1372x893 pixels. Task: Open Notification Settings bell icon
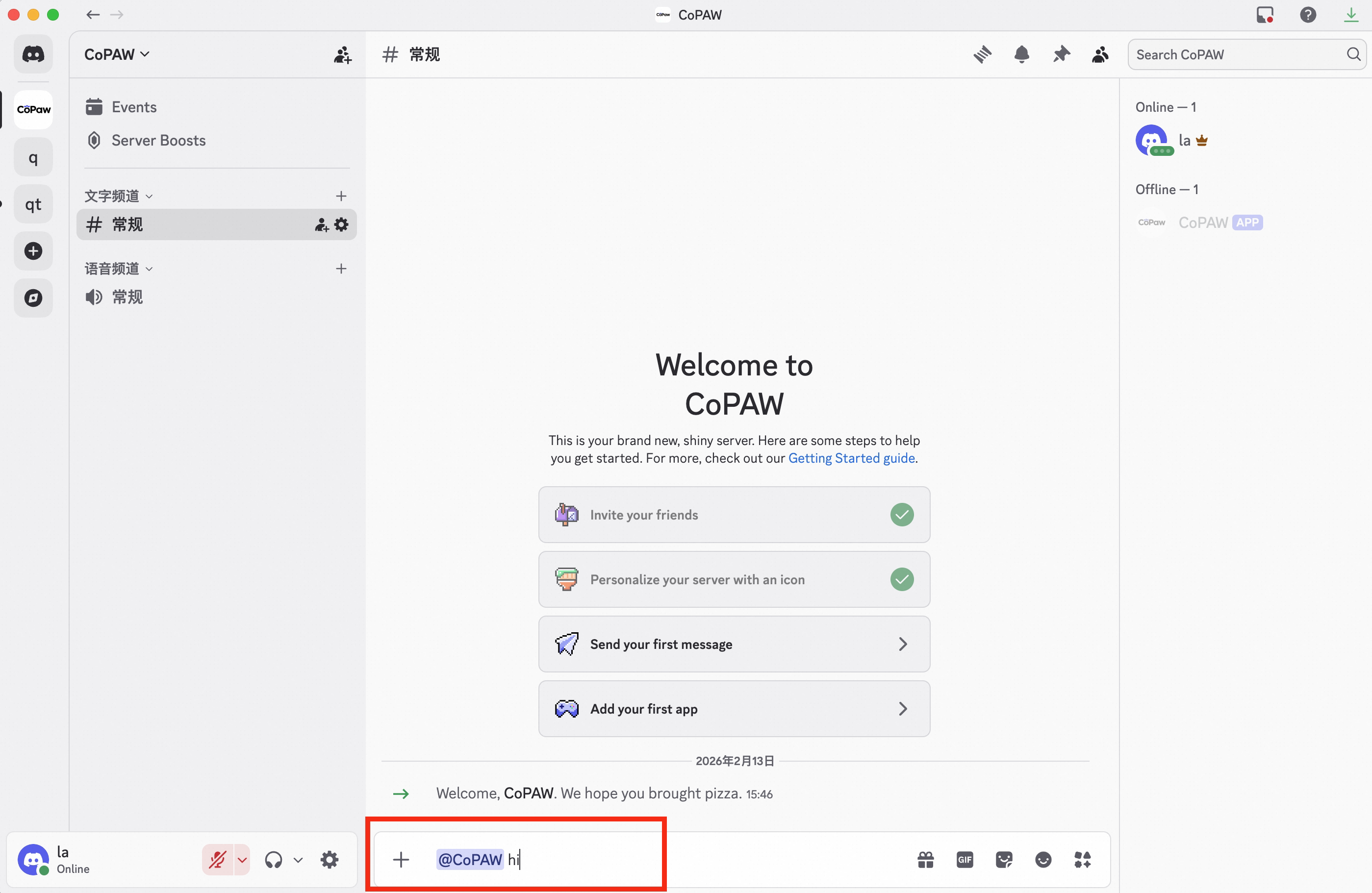[1021, 55]
